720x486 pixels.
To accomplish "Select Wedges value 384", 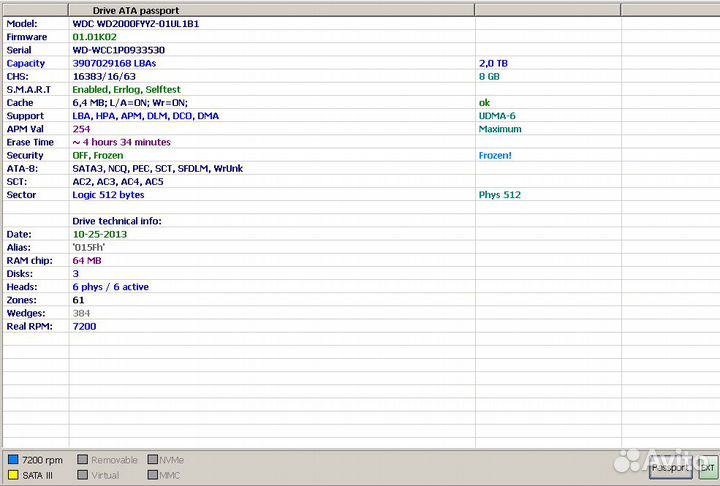I will click(x=81, y=313).
